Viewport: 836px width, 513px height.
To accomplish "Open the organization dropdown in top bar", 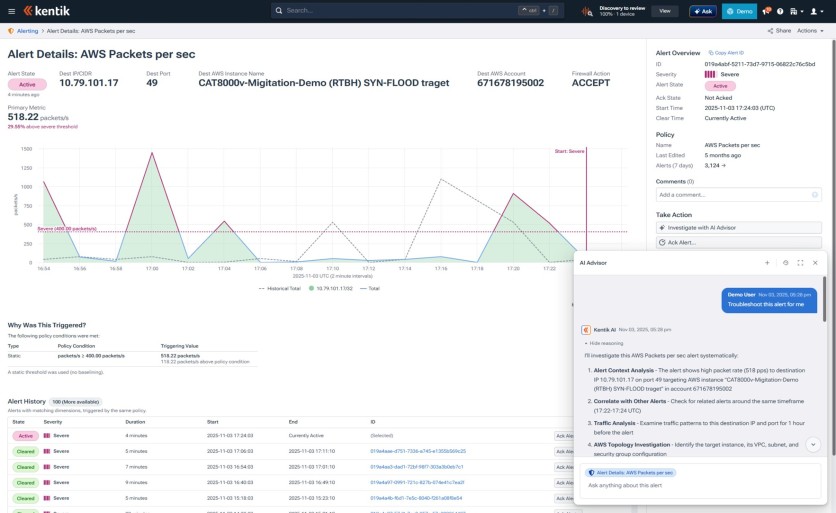I will 797,11.
